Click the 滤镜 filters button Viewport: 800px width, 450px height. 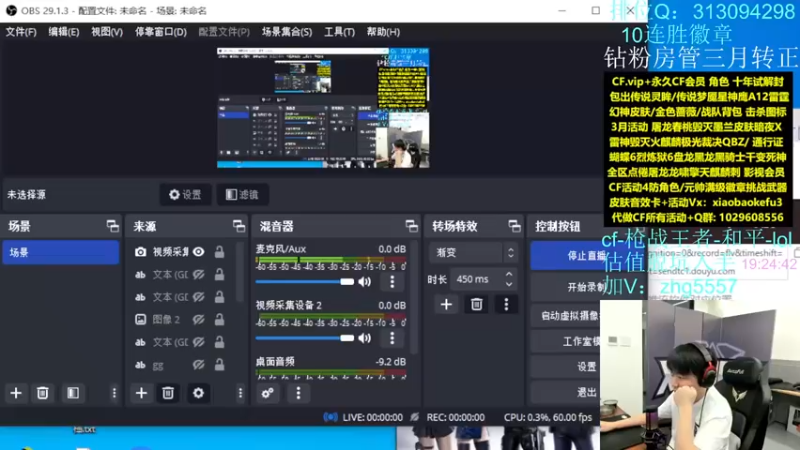pos(242,194)
